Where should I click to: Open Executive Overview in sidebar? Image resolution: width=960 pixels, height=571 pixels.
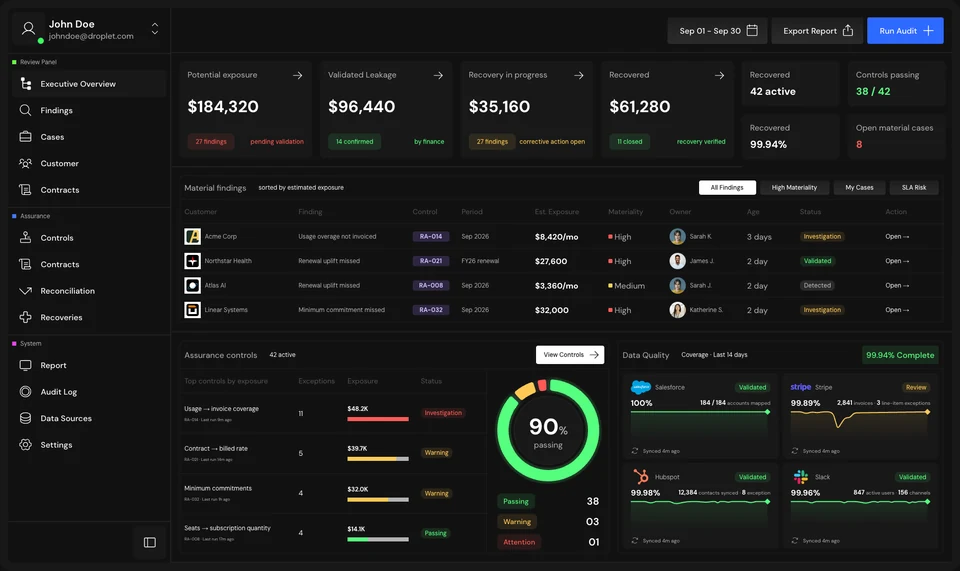point(88,84)
